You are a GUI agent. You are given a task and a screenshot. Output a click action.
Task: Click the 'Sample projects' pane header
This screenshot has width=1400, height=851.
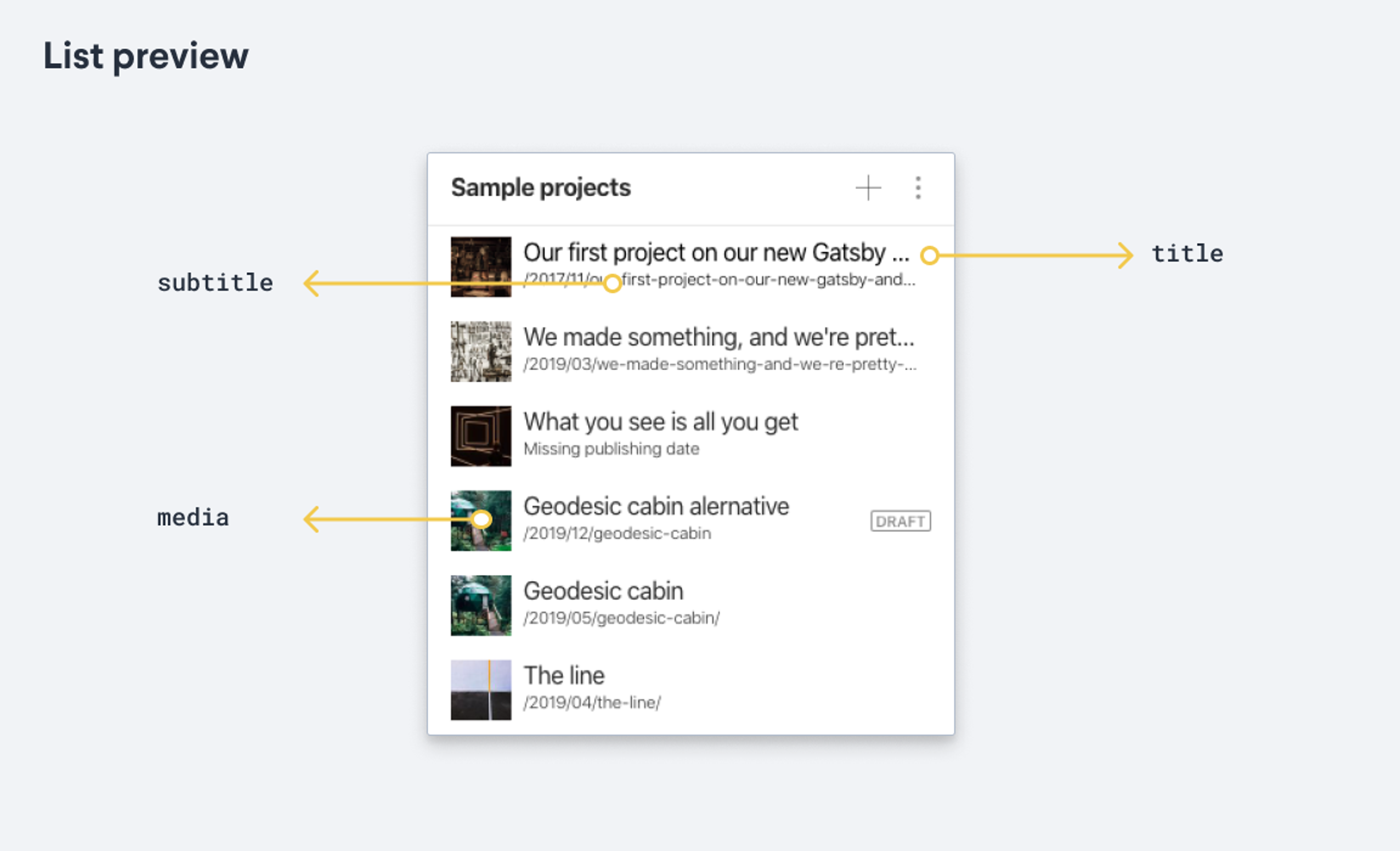(x=540, y=188)
